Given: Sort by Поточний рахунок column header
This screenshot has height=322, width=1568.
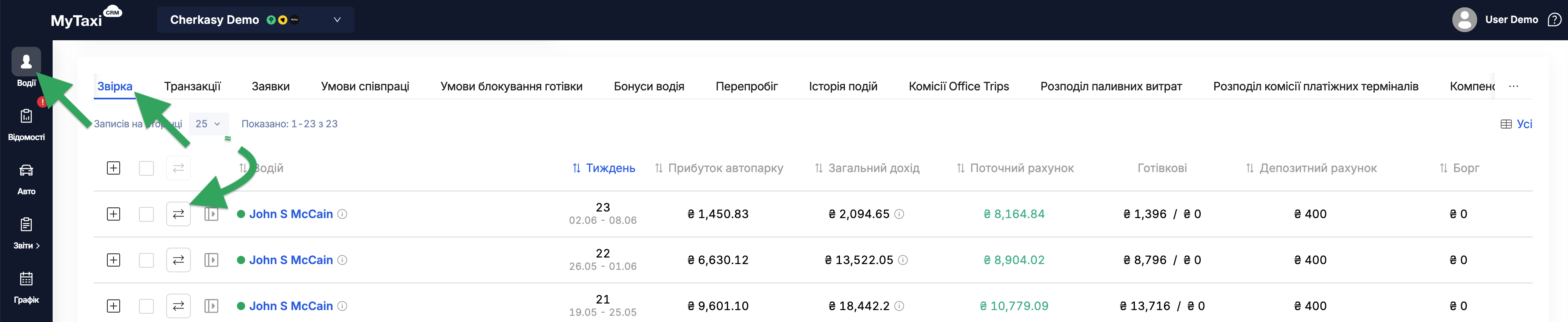Looking at the screenshot, I should 1015,168.
